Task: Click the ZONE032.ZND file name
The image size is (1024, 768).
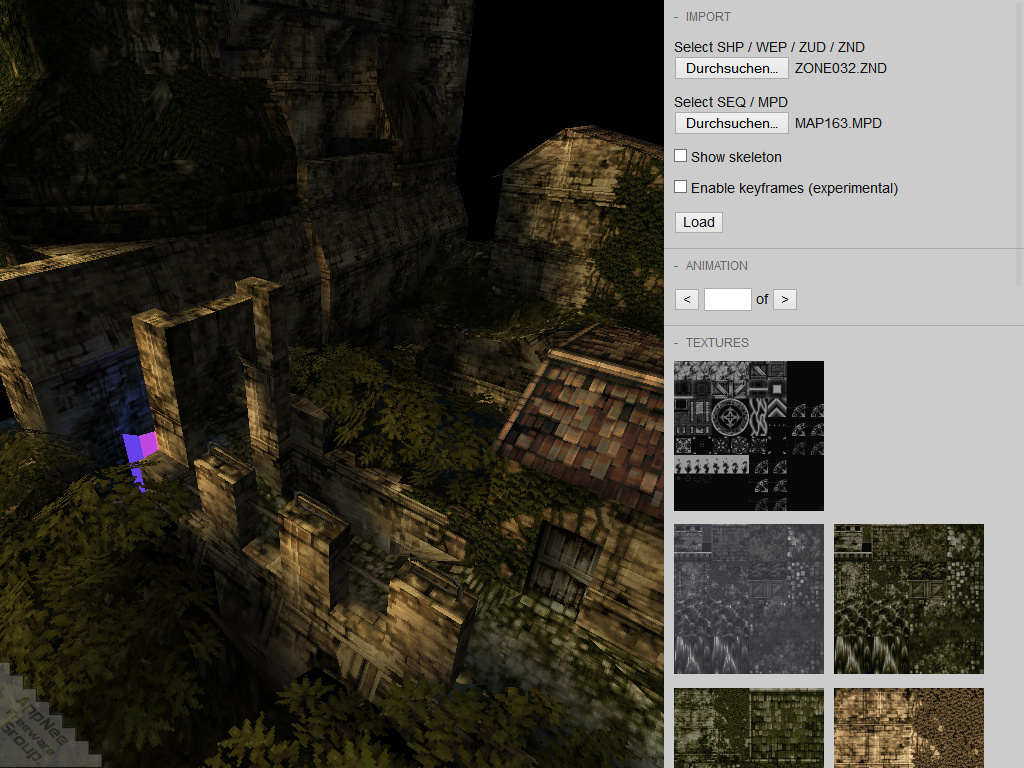Action: [840, 69]
